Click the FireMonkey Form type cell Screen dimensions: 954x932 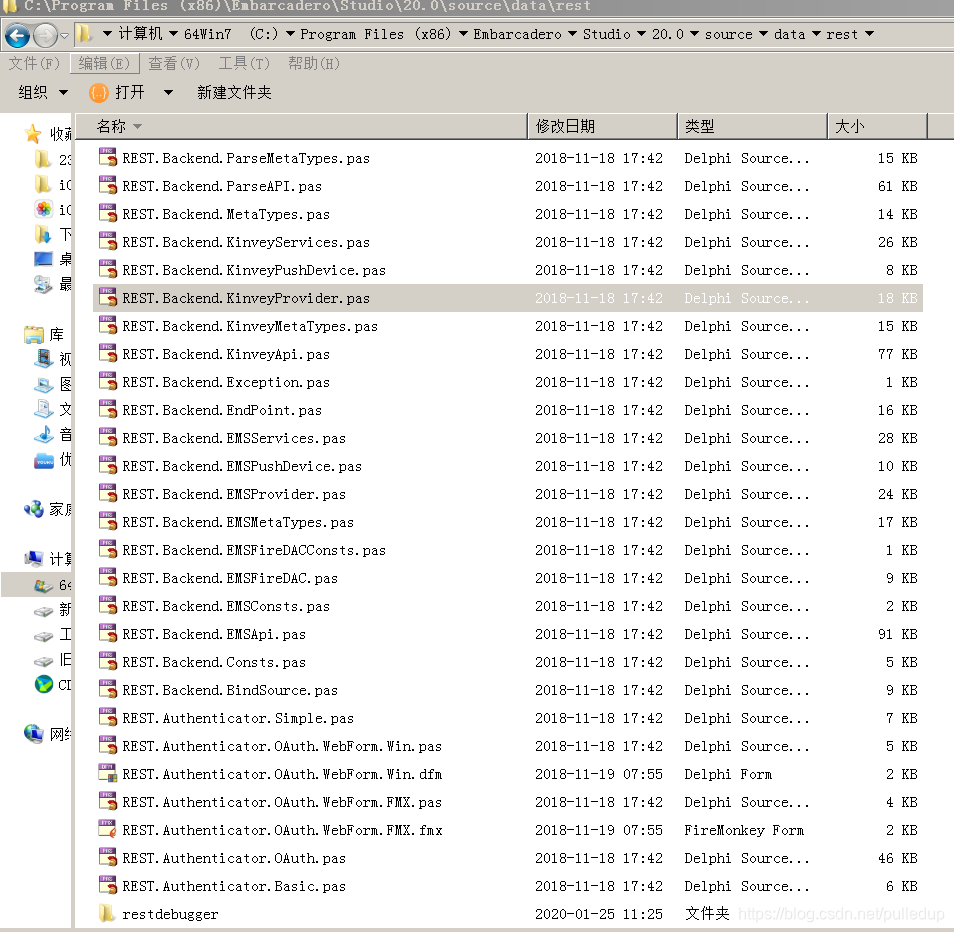click(744, 830)
